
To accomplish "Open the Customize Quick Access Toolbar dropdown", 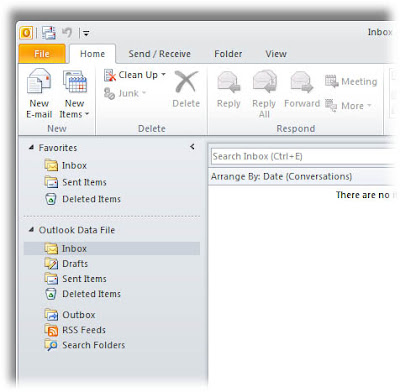I will click(86, 33).
